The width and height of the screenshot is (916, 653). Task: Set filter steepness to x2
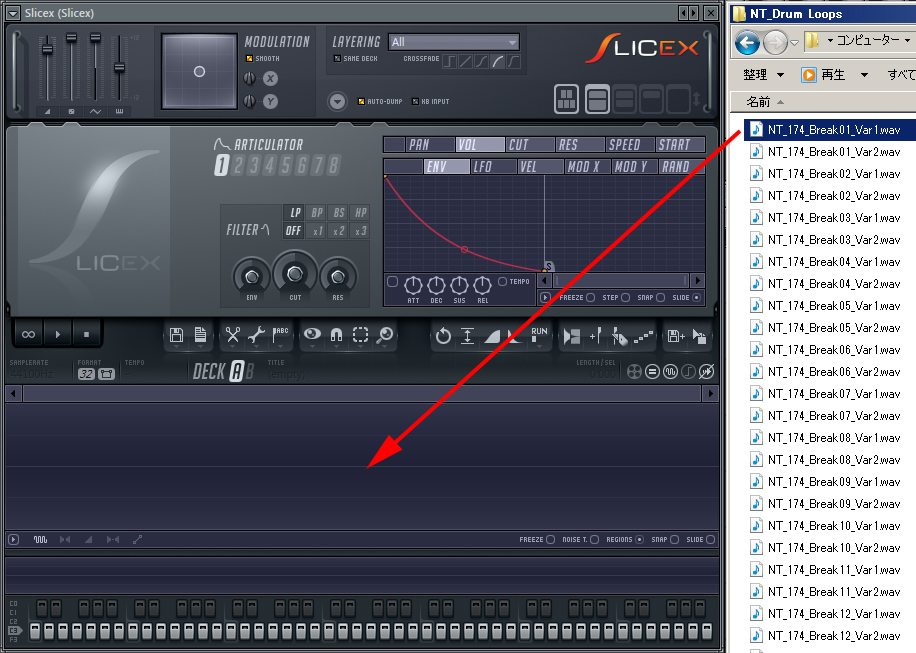coord(339,231)
